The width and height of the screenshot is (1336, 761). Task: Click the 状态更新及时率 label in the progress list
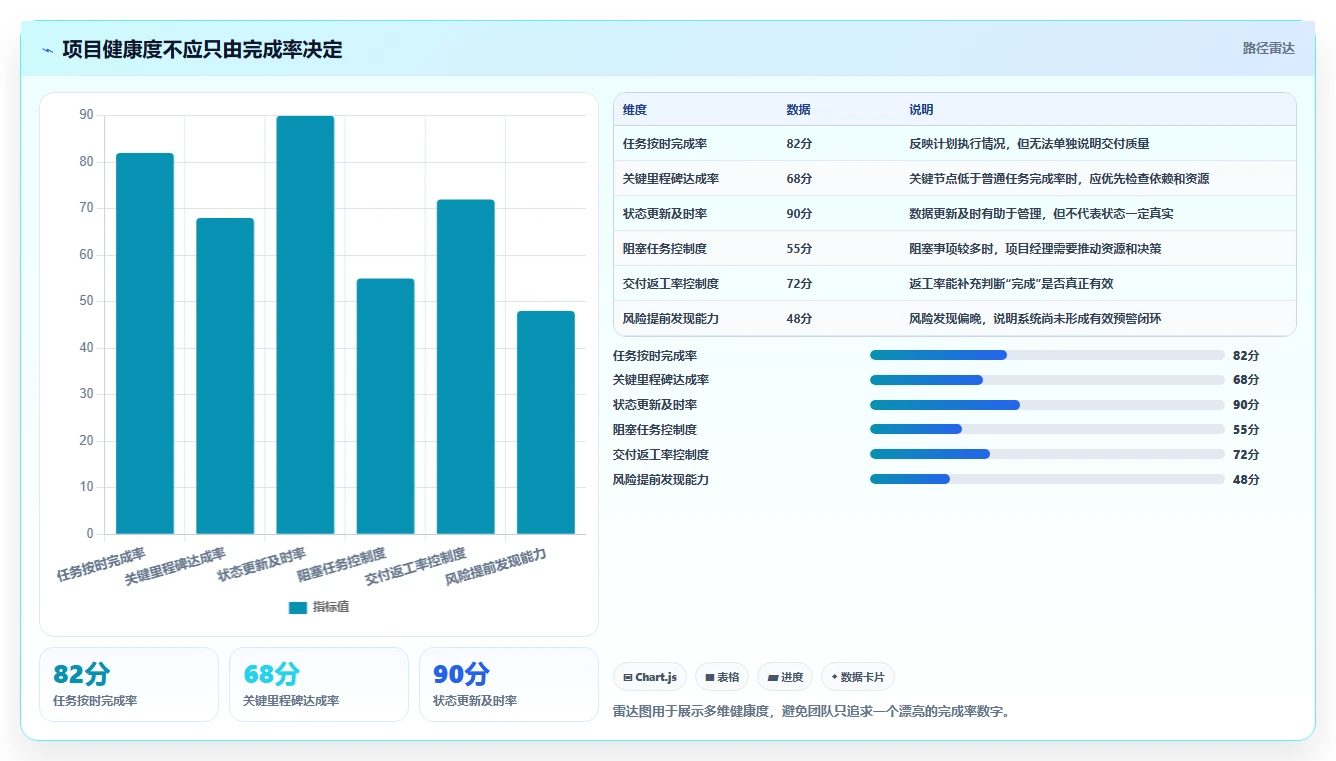(655, 405)
